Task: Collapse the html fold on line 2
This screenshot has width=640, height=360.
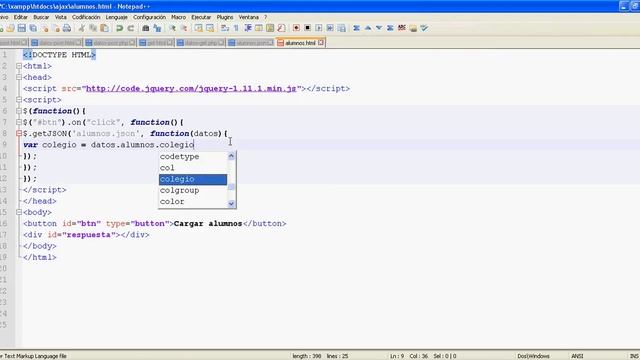Action: [x=19, y=66]
